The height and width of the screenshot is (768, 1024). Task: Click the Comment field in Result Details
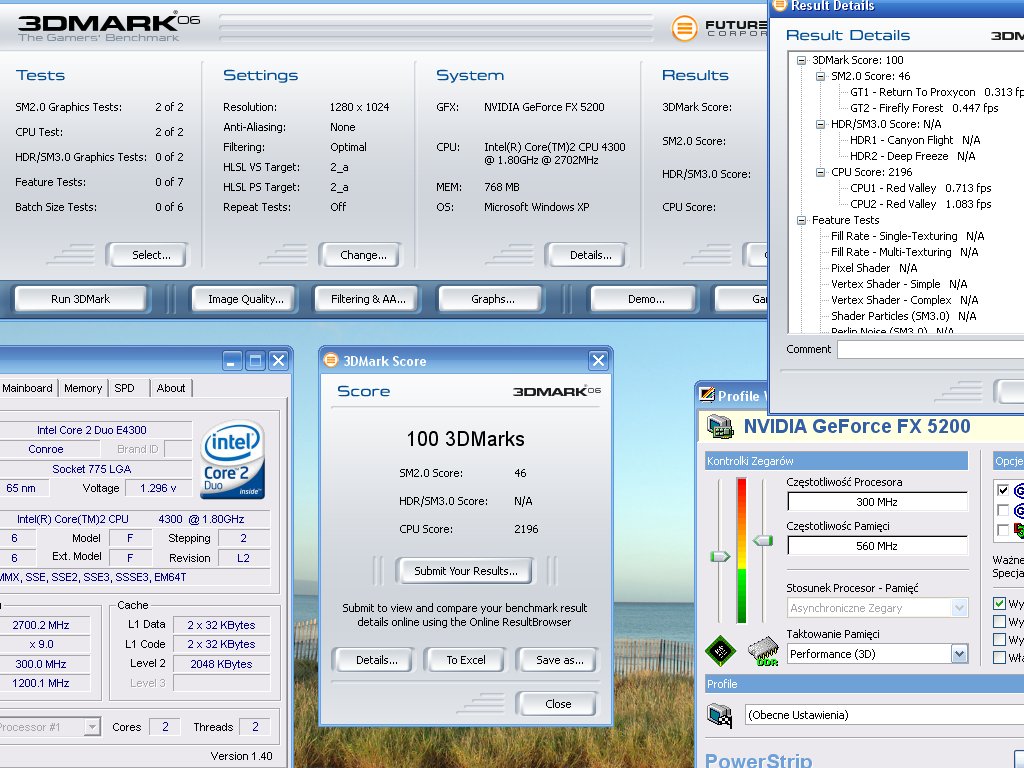[x=931, y=349]
